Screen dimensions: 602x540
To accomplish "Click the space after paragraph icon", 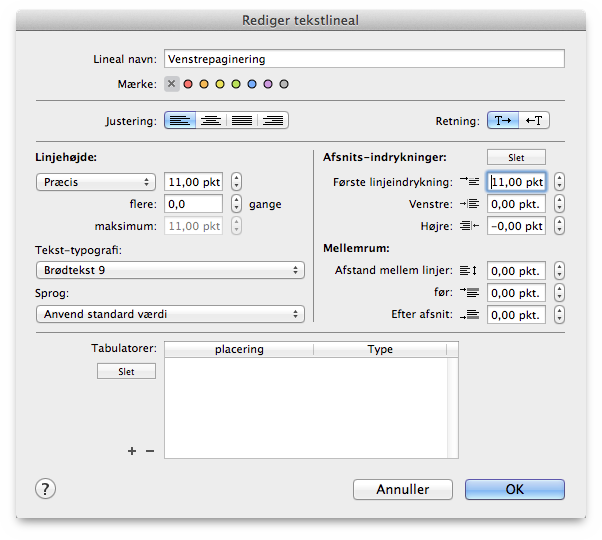I will click(469, 315).
